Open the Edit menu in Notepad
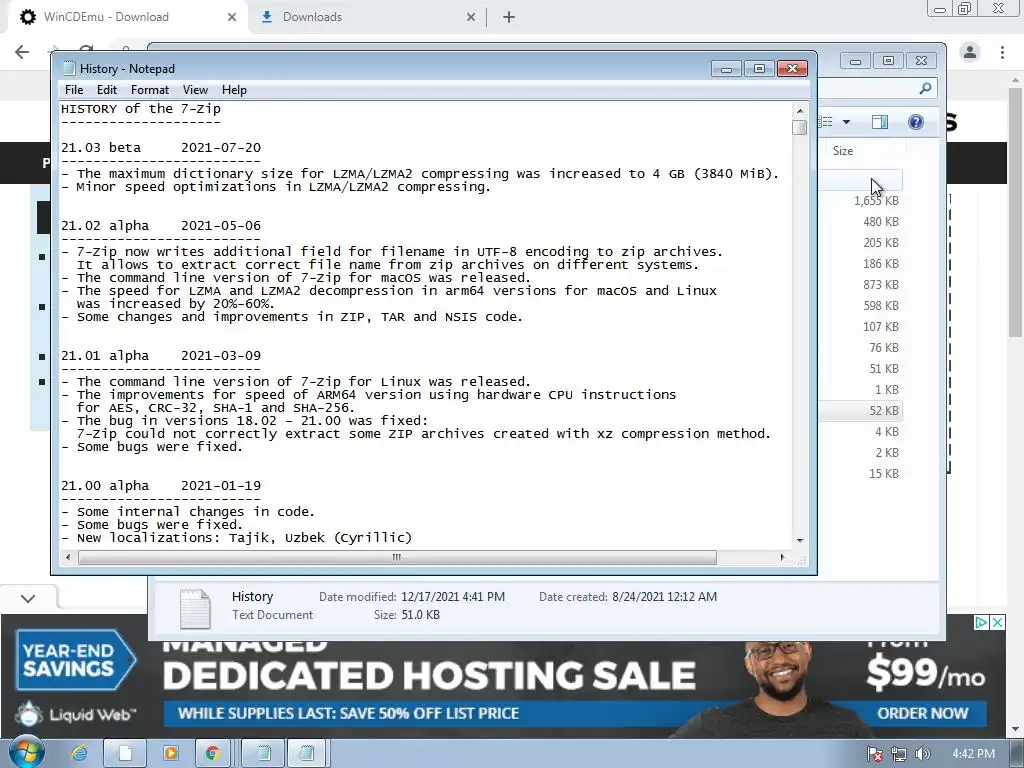Viewport: 1024px width, 768px height. 106,90
